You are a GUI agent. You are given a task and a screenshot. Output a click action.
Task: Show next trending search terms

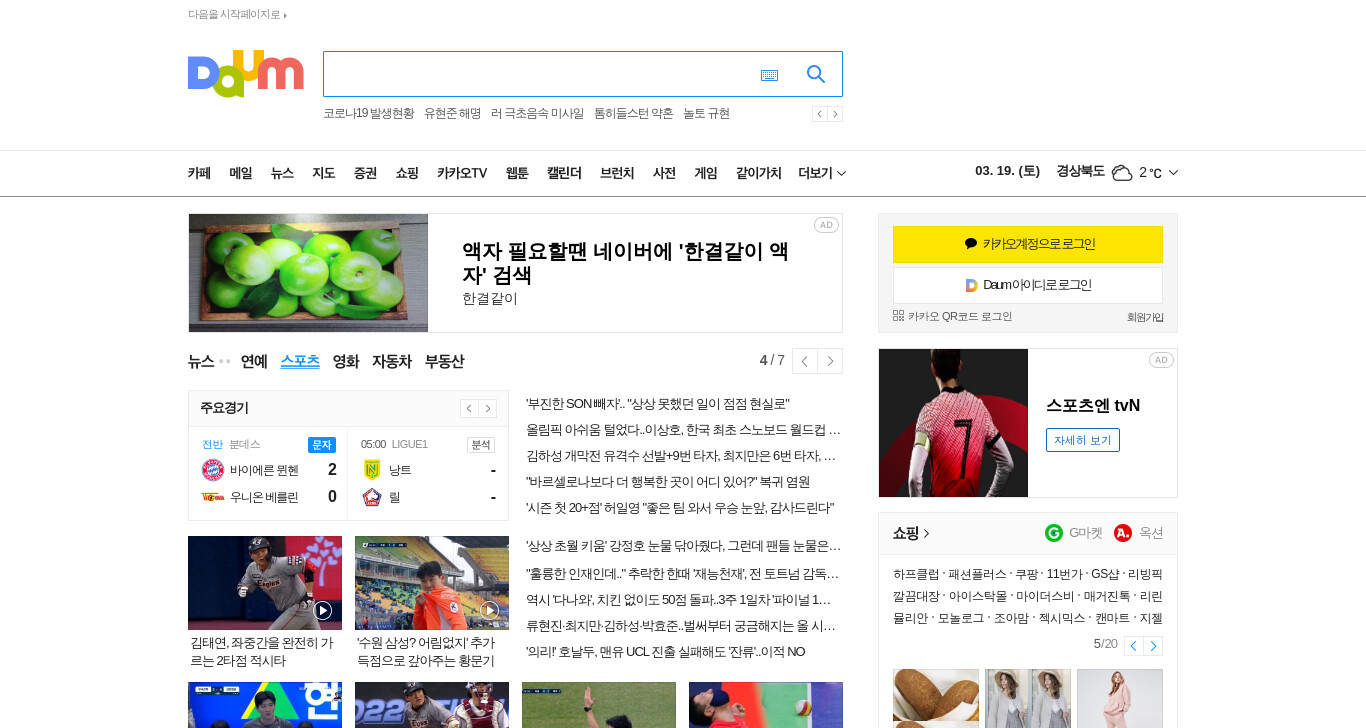835,114
